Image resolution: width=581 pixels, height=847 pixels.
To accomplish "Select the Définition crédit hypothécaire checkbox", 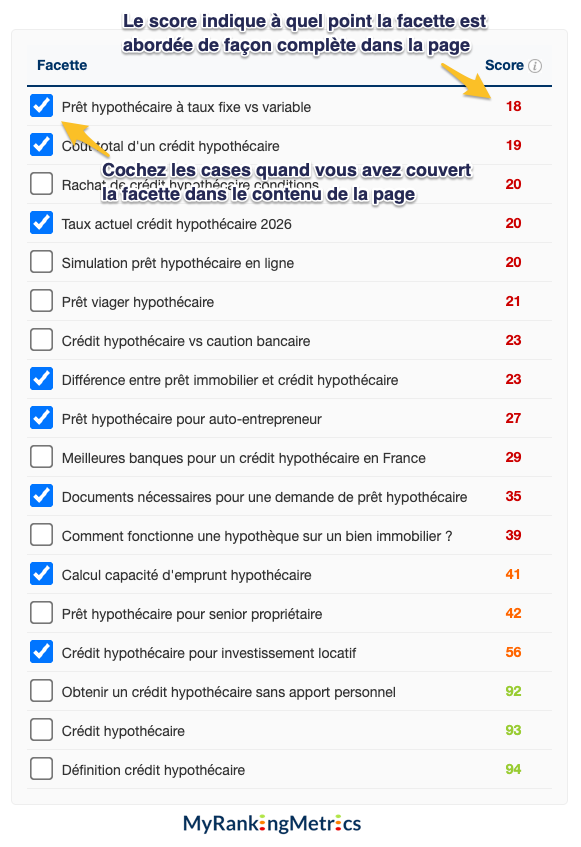I will point(42,769).
